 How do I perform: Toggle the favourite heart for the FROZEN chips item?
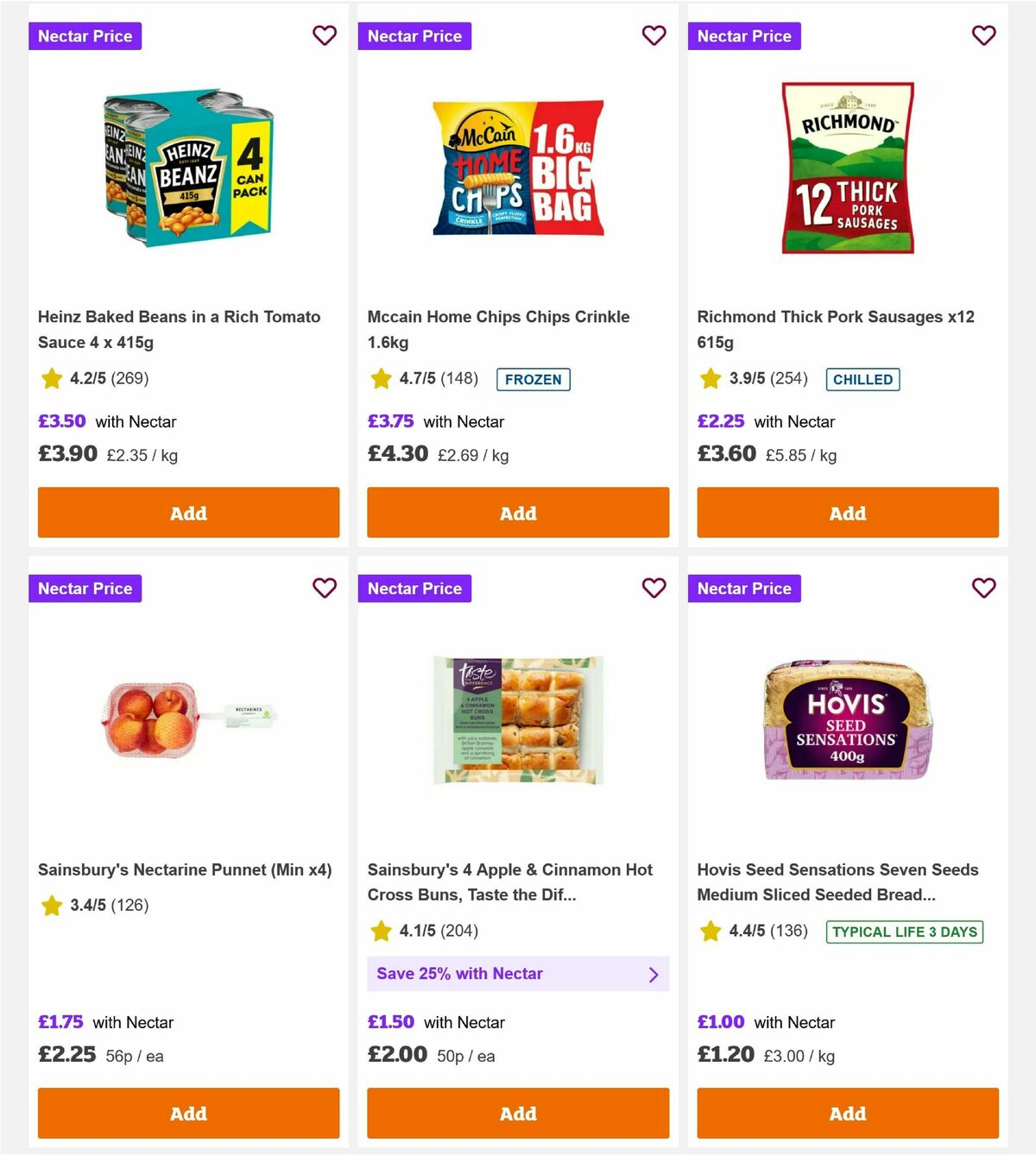tap(654, 35)
